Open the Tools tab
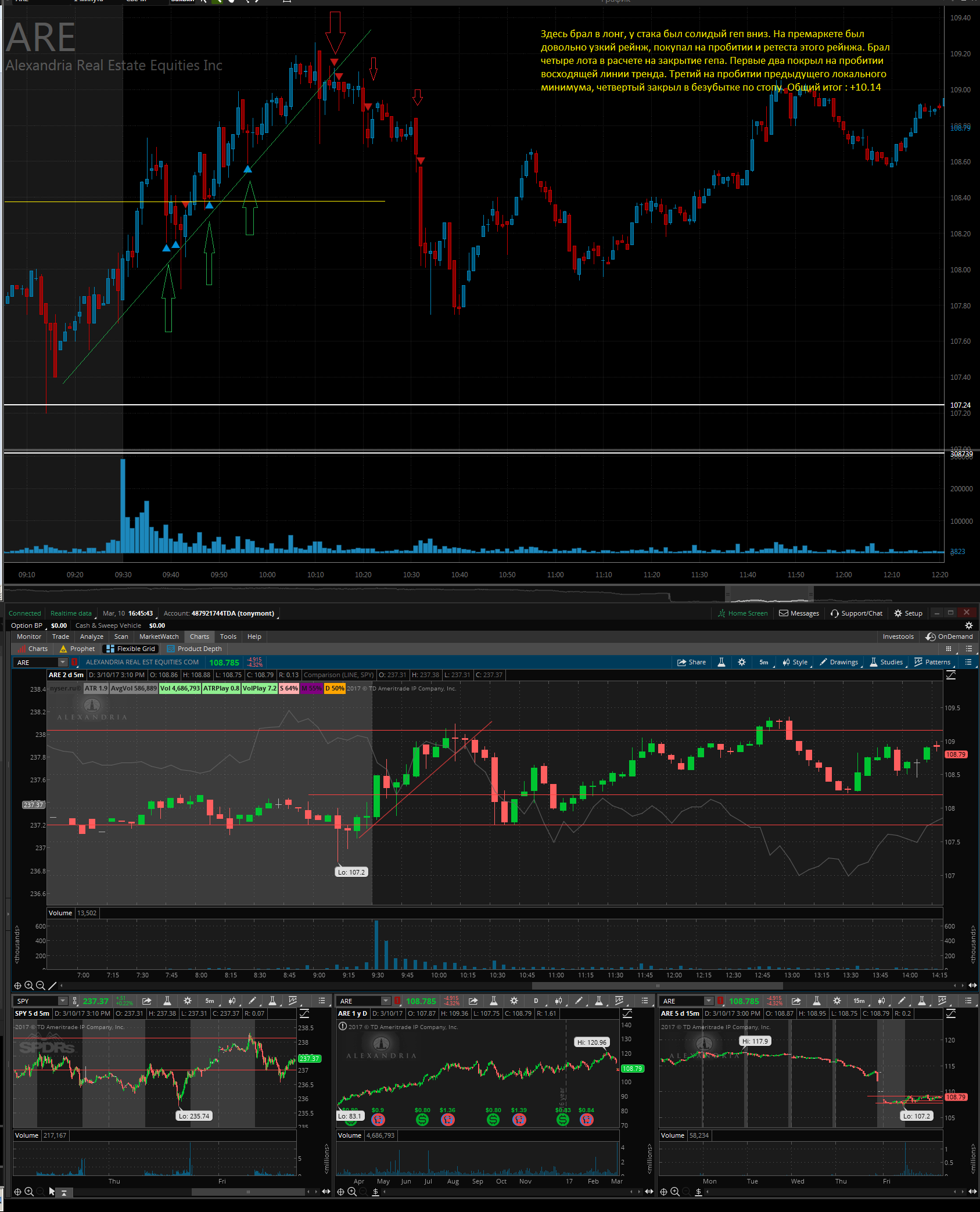Image resolution: width=980 pixels, height=1212 pixels. tap(228, 636)
